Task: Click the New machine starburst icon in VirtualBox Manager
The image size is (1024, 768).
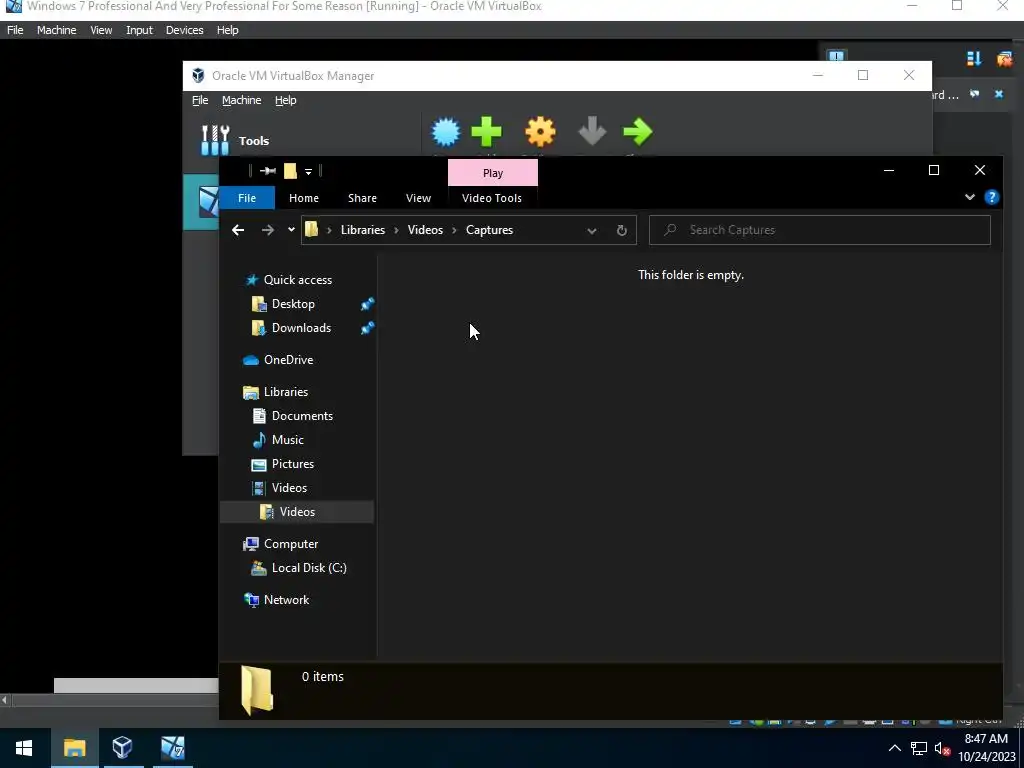Action: click(446, 133)
